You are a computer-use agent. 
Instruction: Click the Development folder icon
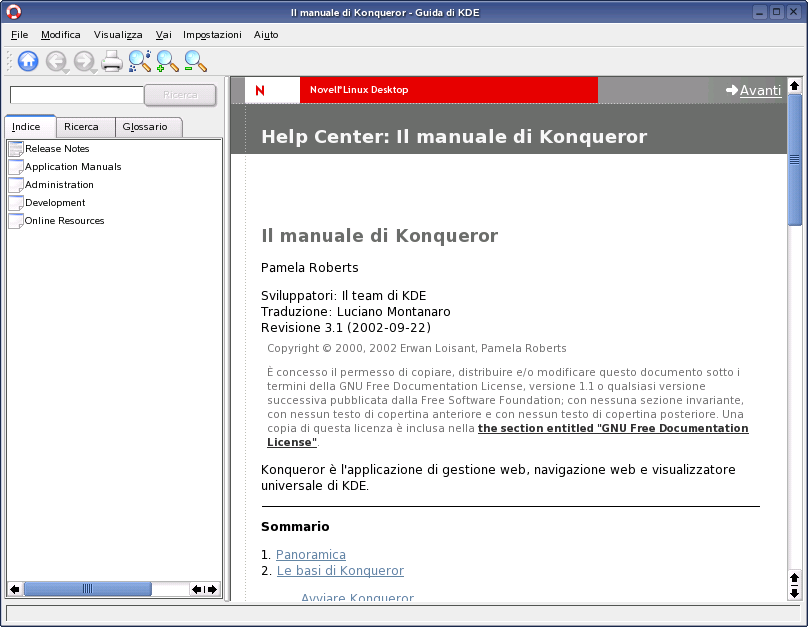[x=16, y=202]
